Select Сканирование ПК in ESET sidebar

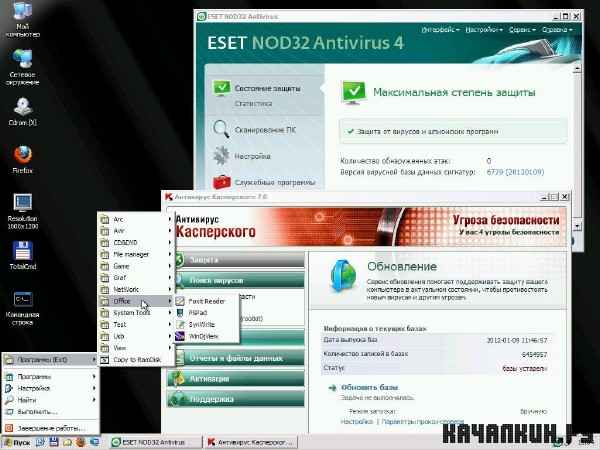[265, 130]
